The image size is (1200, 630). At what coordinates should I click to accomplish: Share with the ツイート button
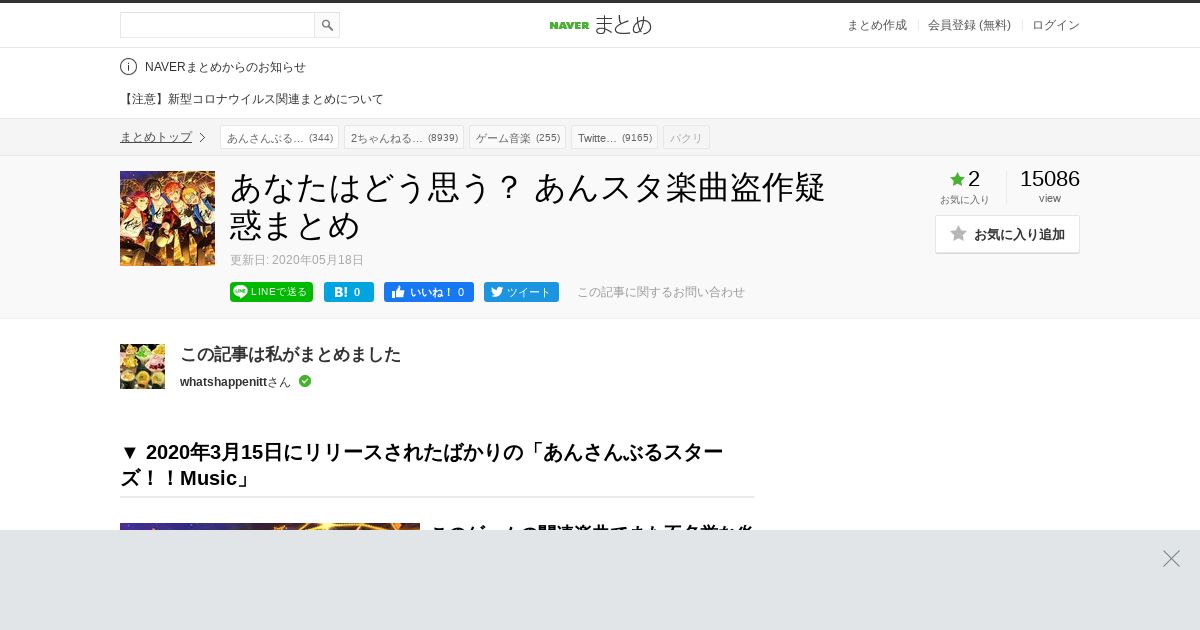click(x=521, y=292)
